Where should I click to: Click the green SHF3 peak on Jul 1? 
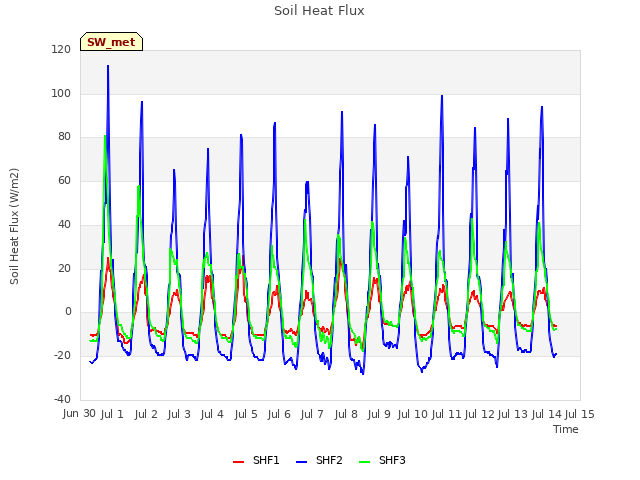(105, 136)
